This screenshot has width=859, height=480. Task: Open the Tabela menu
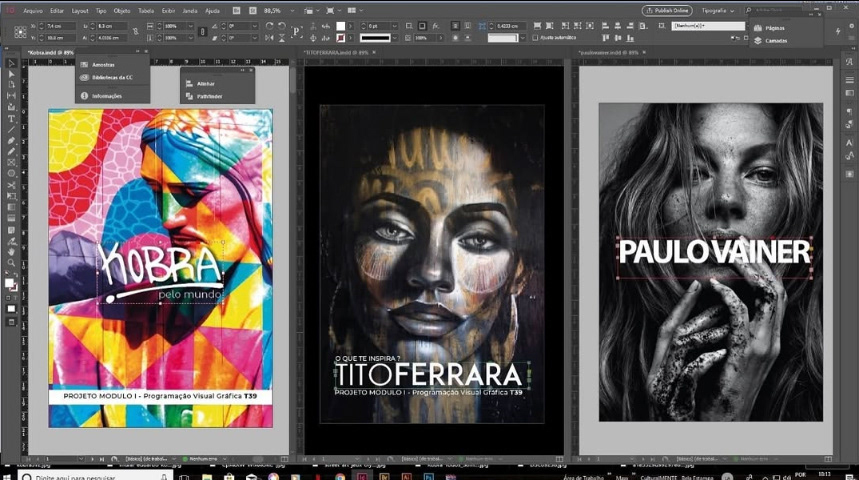[x=146, y=10]
